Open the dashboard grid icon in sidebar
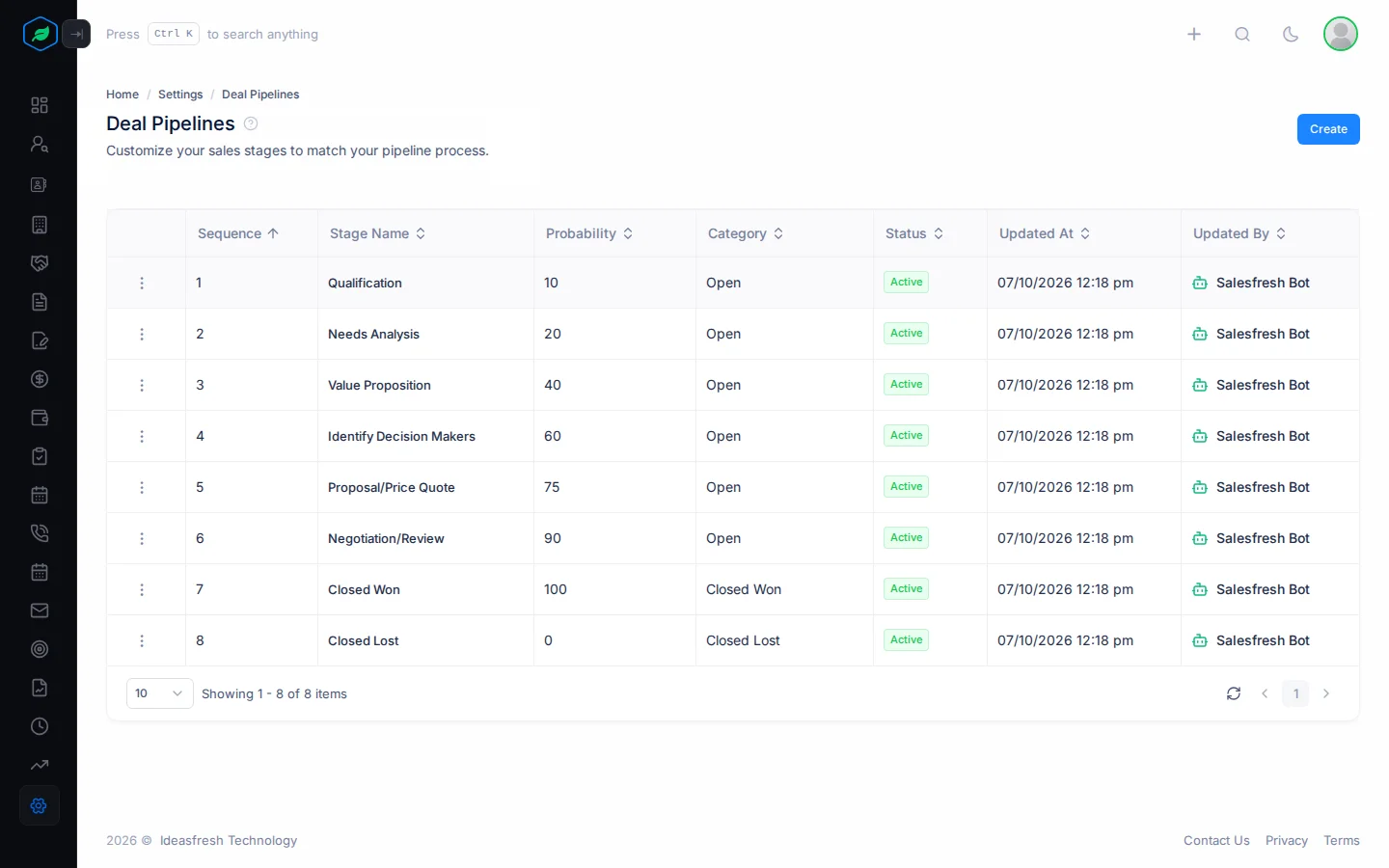 40,105
